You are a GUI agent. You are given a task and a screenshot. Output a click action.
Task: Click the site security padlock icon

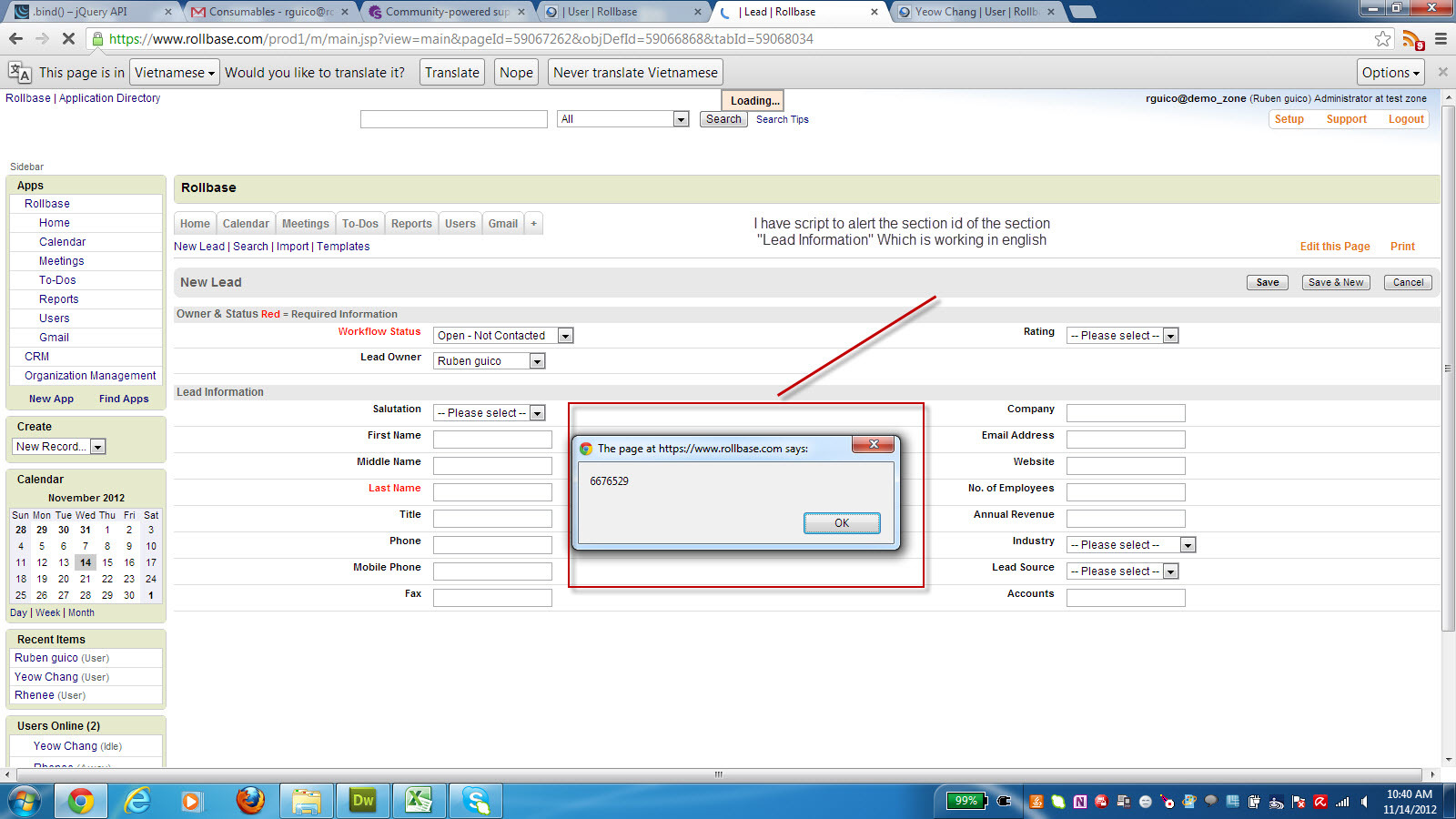[x=97, y=39]
